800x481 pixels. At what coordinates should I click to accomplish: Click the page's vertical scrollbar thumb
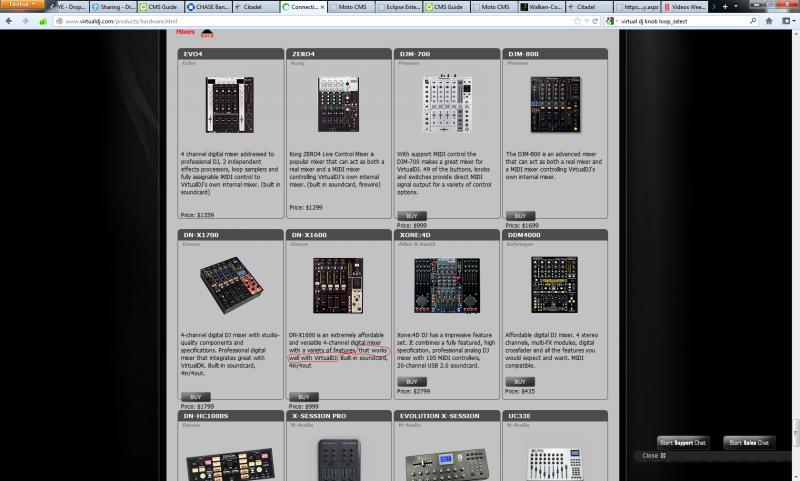(796, 432)
